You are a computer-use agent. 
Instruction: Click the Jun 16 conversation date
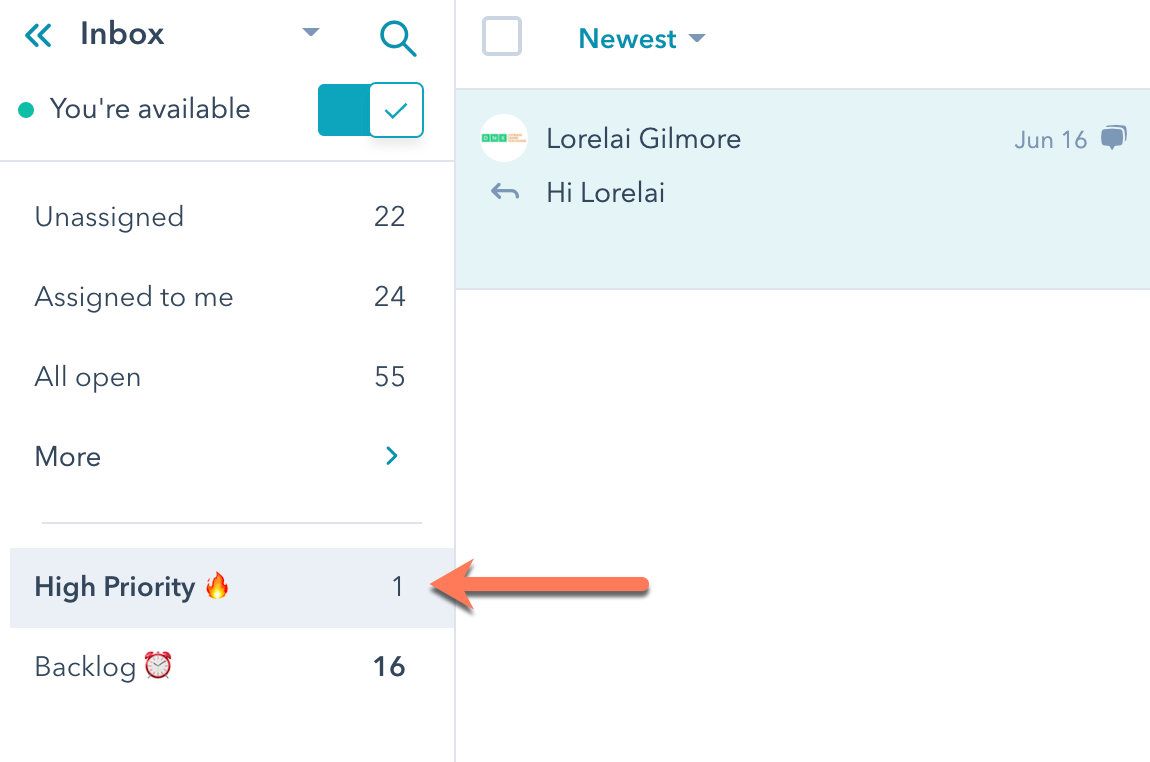[1050, 140]
